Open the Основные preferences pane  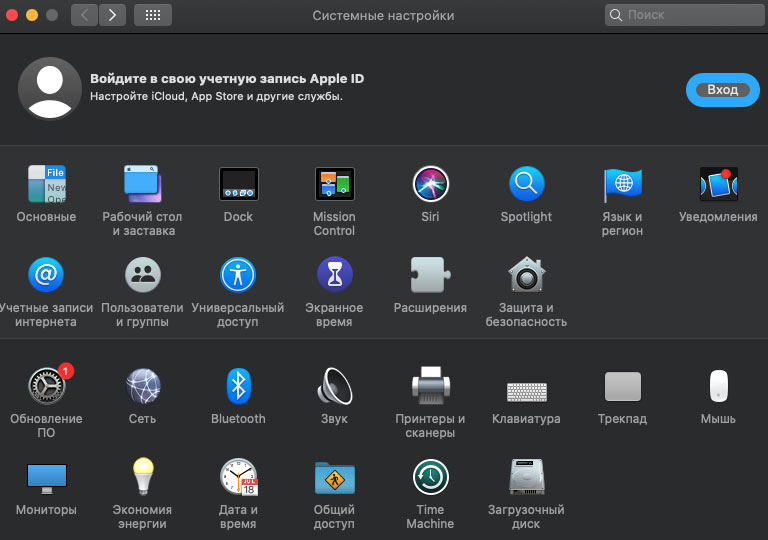pos(47,184)
